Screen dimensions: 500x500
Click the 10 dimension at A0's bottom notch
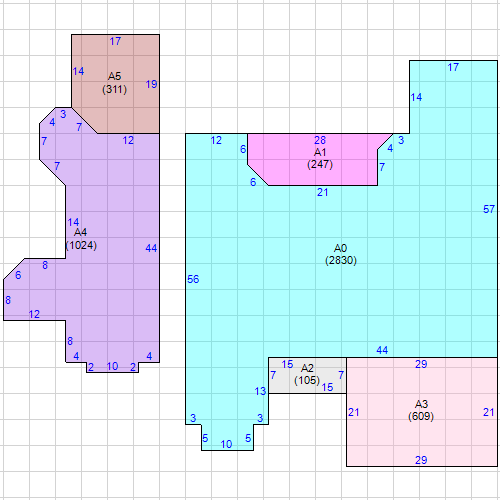pos(226,444)
